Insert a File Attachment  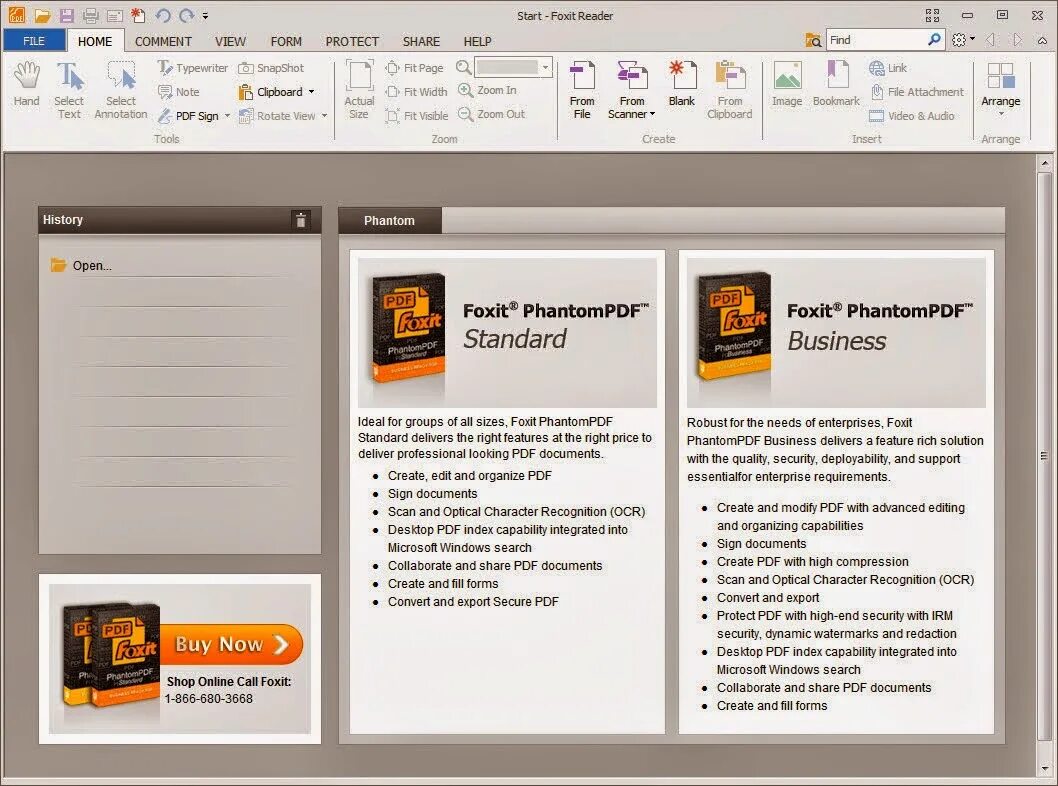click(916, 92)
